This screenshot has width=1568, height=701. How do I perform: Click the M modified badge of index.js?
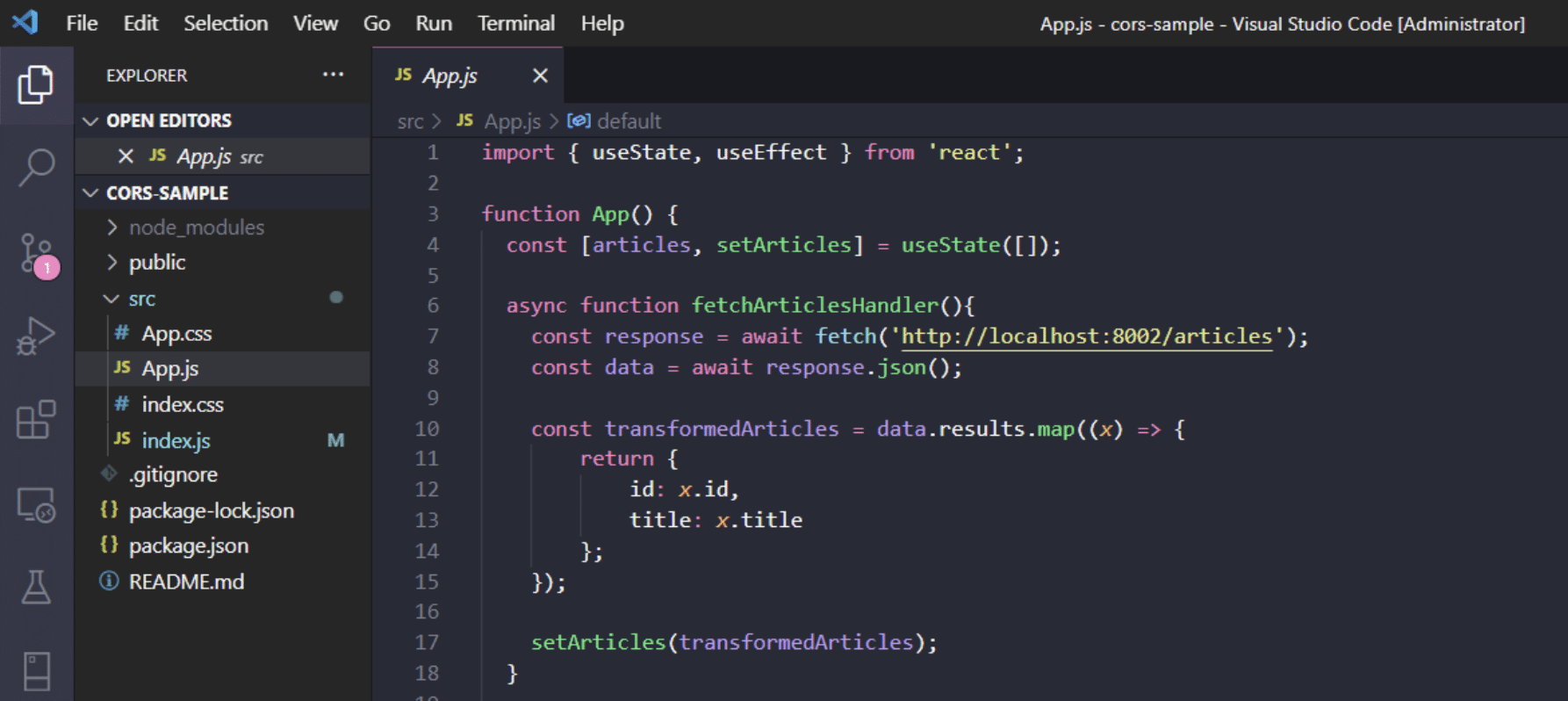point(335,440)
